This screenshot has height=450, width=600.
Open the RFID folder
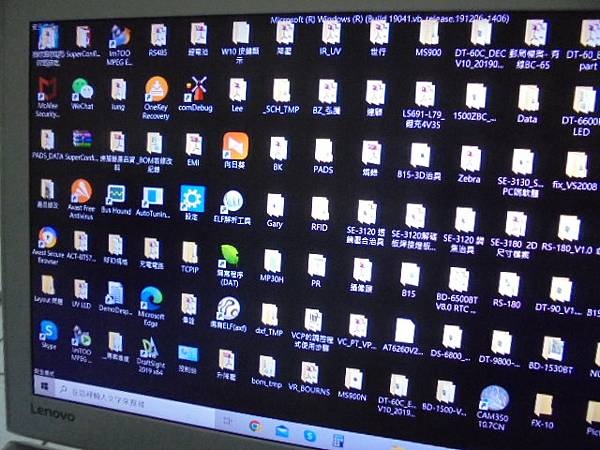(320, 214)
